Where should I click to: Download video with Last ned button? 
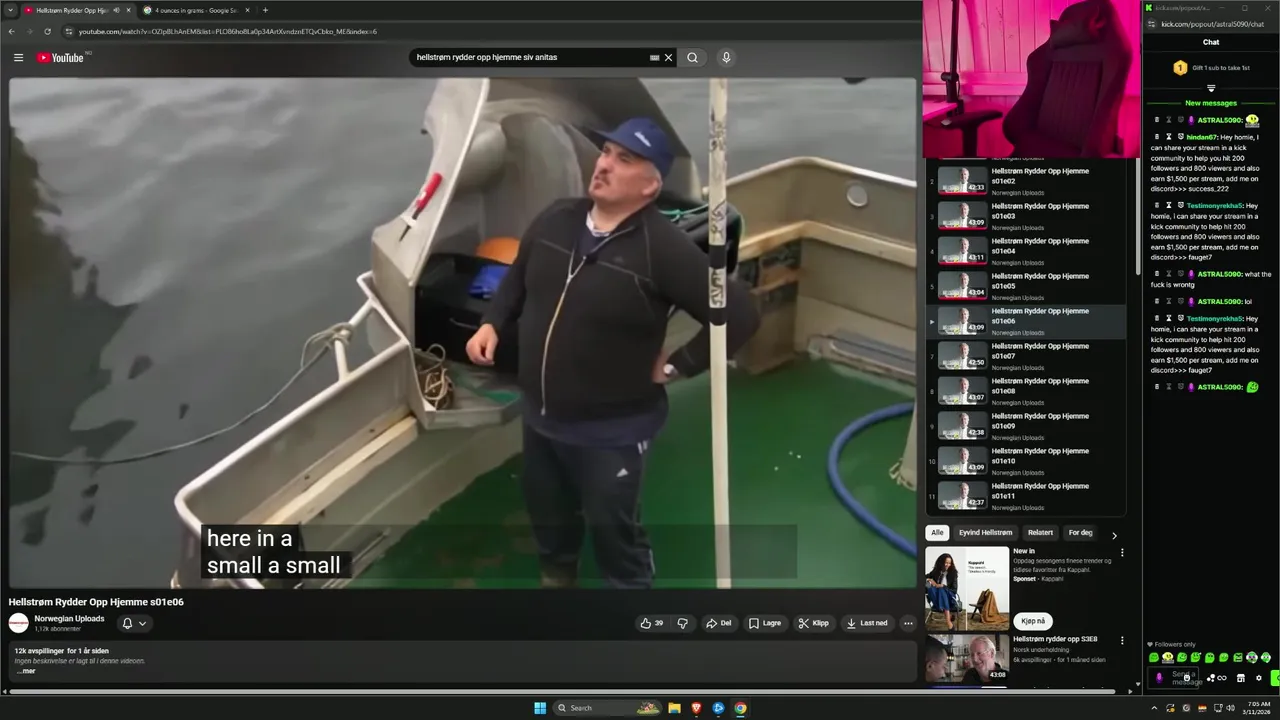pos(867,623)
